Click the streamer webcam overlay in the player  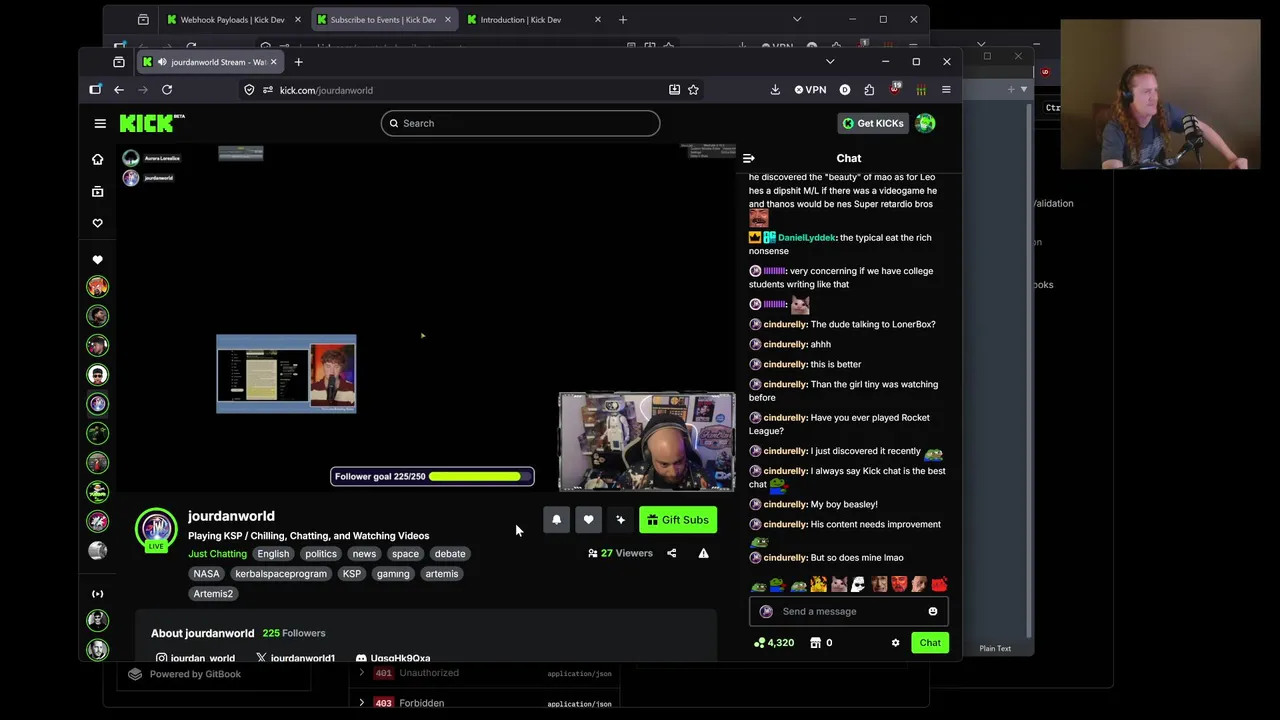tap(646, 442)
